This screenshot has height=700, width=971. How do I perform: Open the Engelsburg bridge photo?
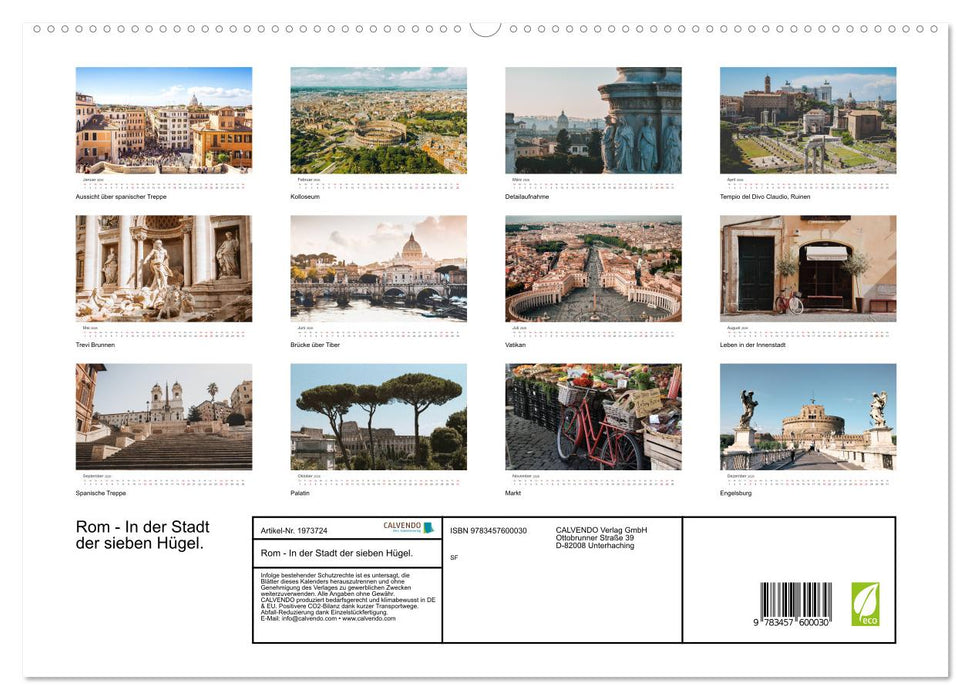coord(807,416)
